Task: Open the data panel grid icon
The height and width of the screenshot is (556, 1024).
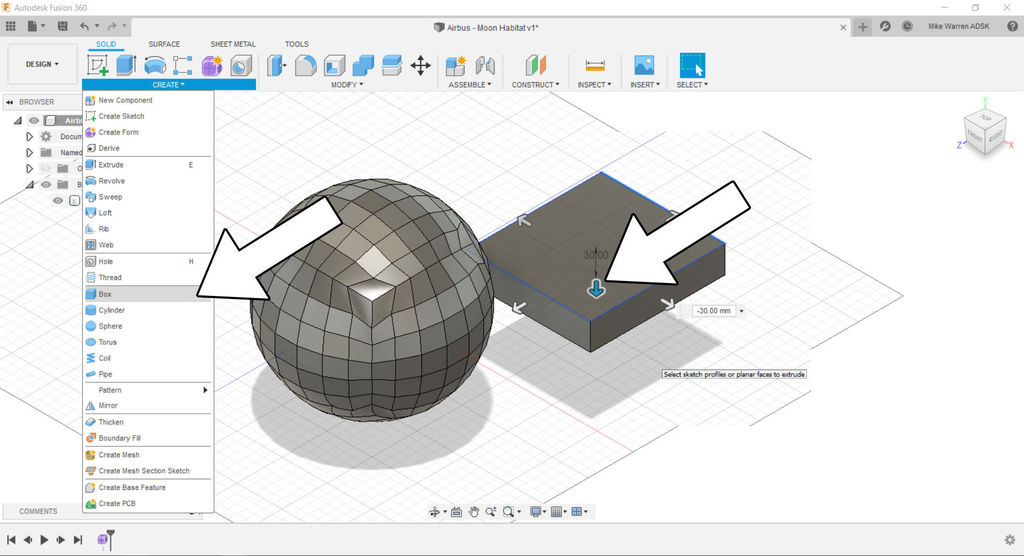Action: pos(11,25)
